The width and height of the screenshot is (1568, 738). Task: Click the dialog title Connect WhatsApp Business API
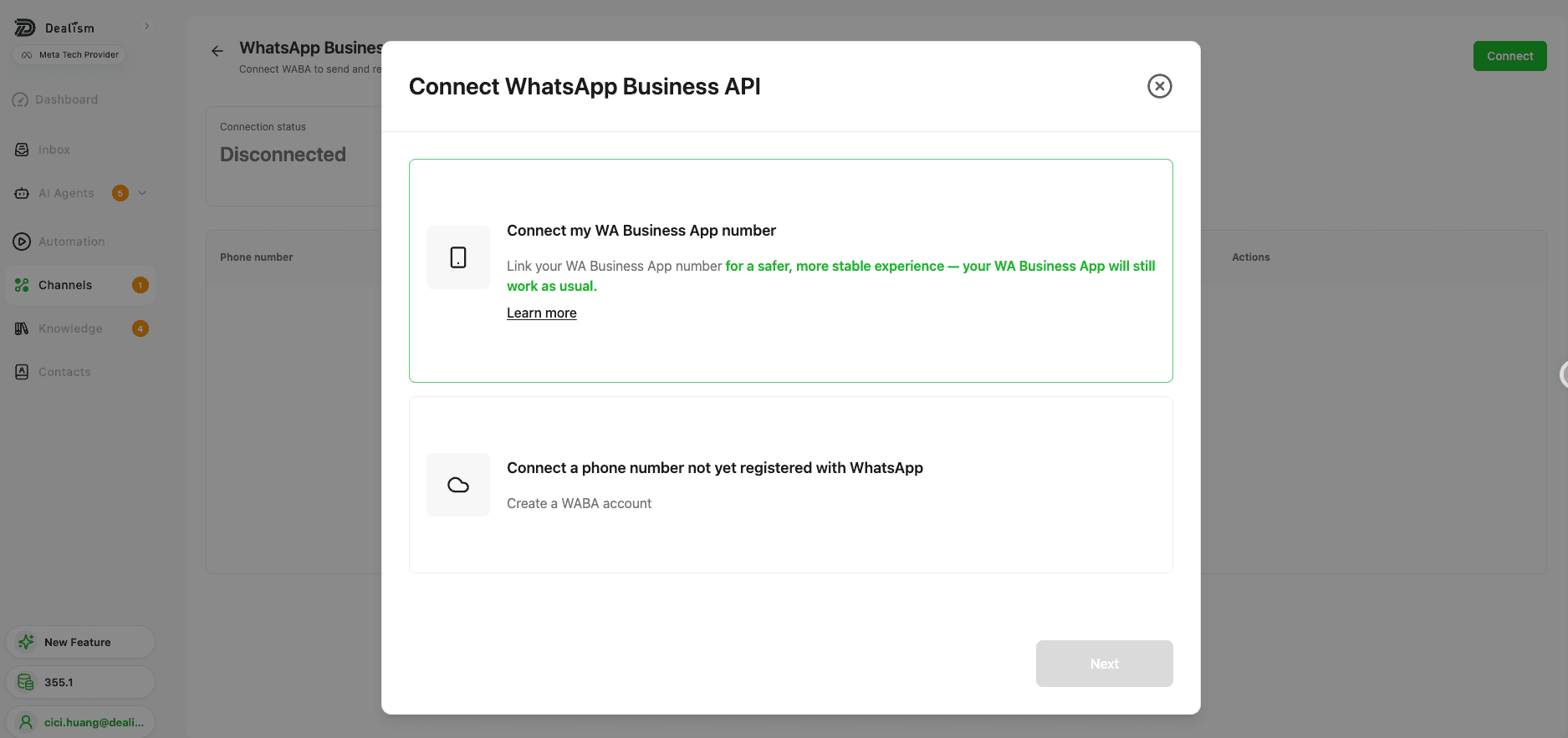585,87
